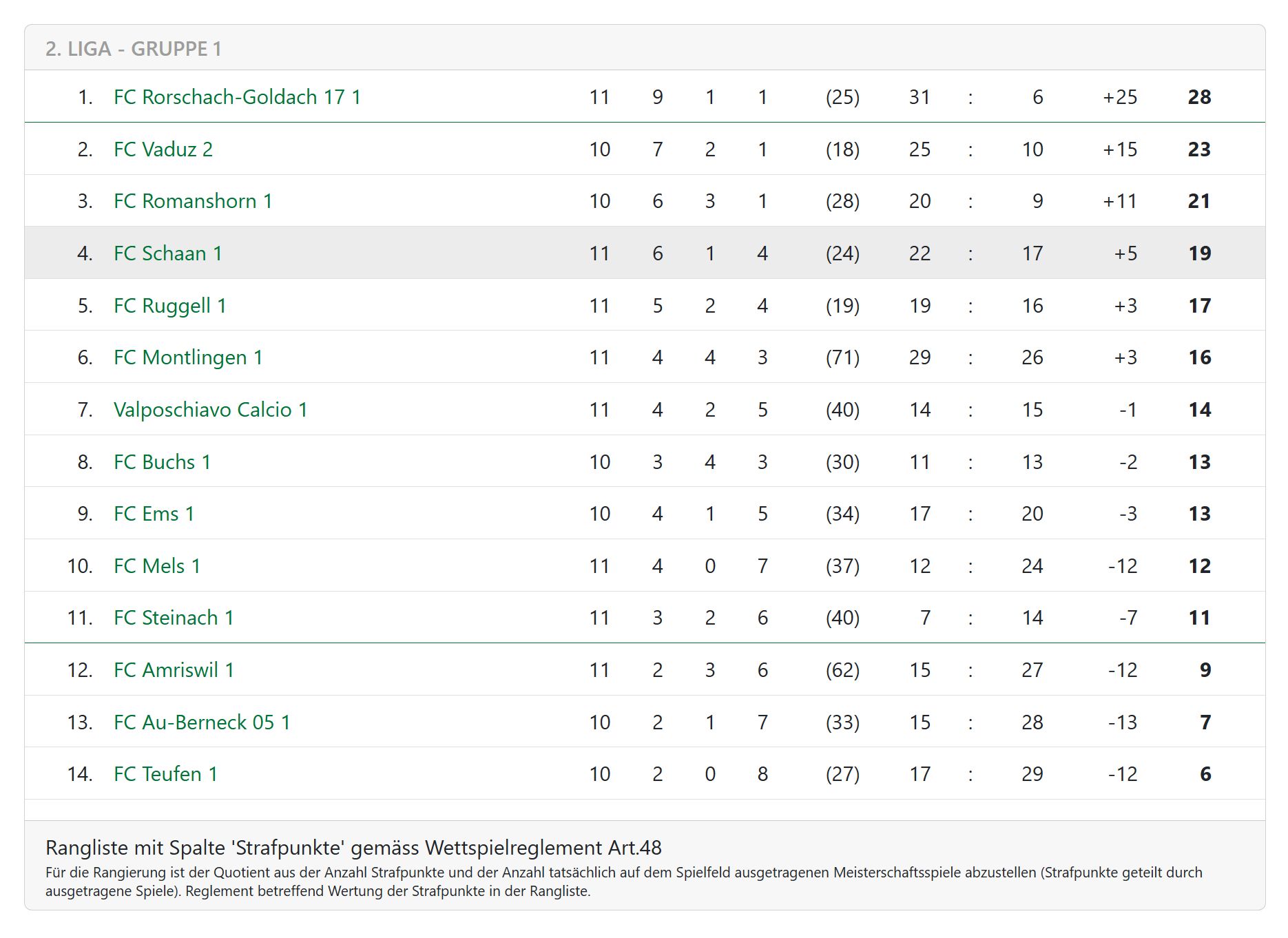1288x938 pixels.
Task: Open FC Ems 1 team link
Action: 154,514
